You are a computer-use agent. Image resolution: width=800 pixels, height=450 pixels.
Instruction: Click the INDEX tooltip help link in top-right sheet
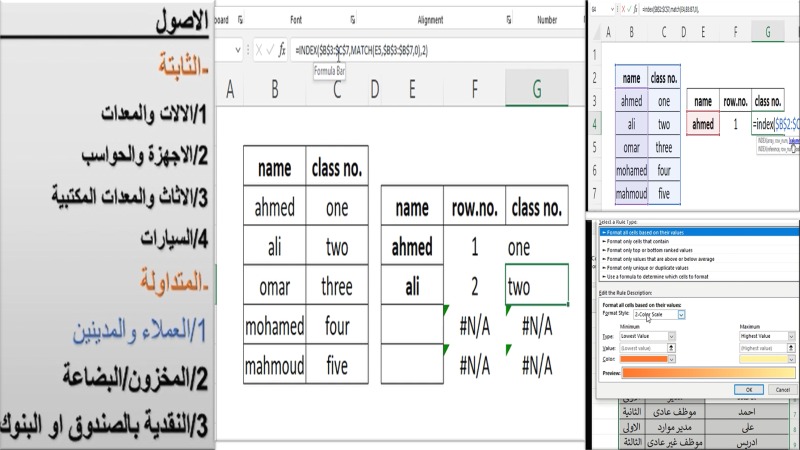794,140
